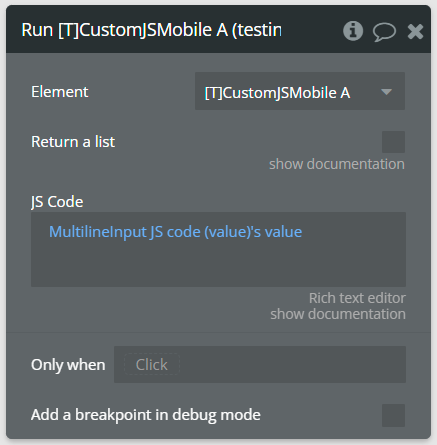Screen dimensions: 437x445
Task: Click the JS Code field label
Action: (x=57, y=202)
